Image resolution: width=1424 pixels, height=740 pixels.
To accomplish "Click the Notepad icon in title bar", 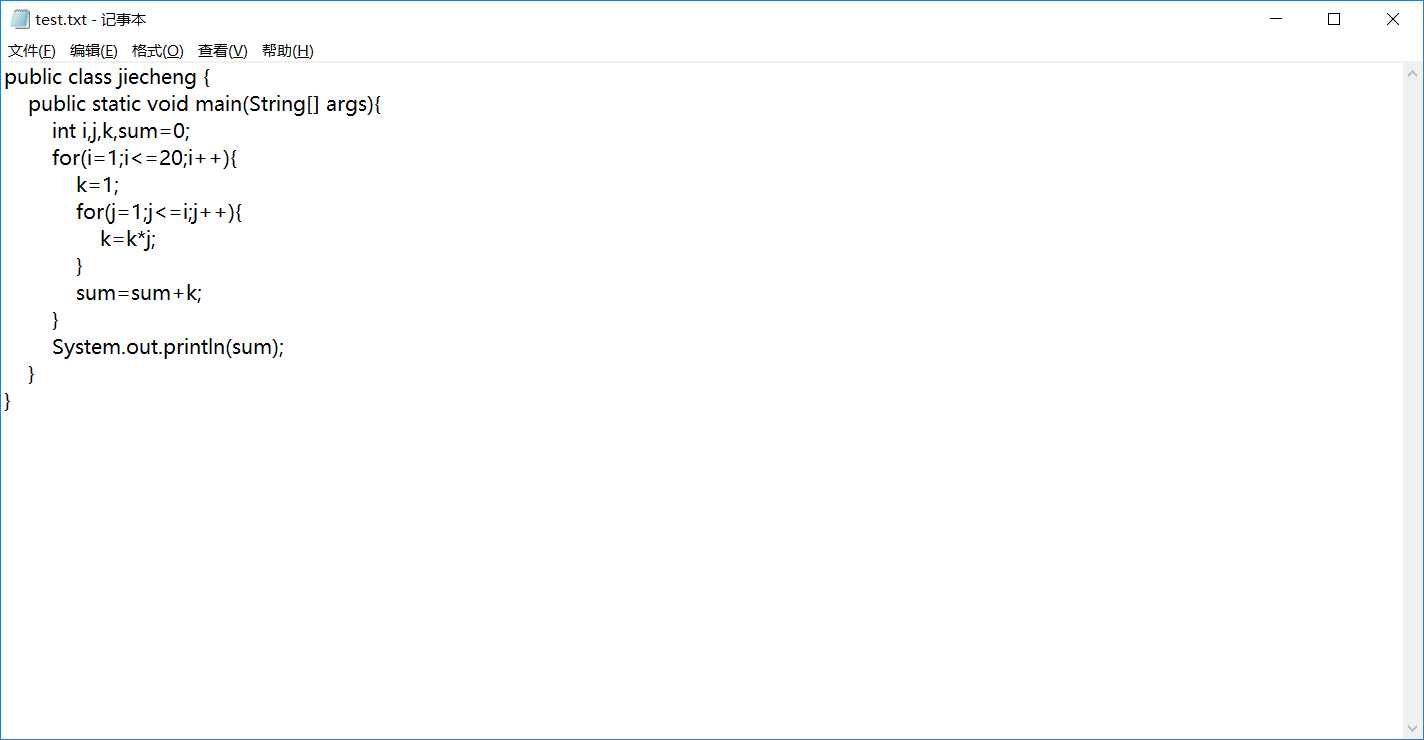I will click(x=20, y=19).
